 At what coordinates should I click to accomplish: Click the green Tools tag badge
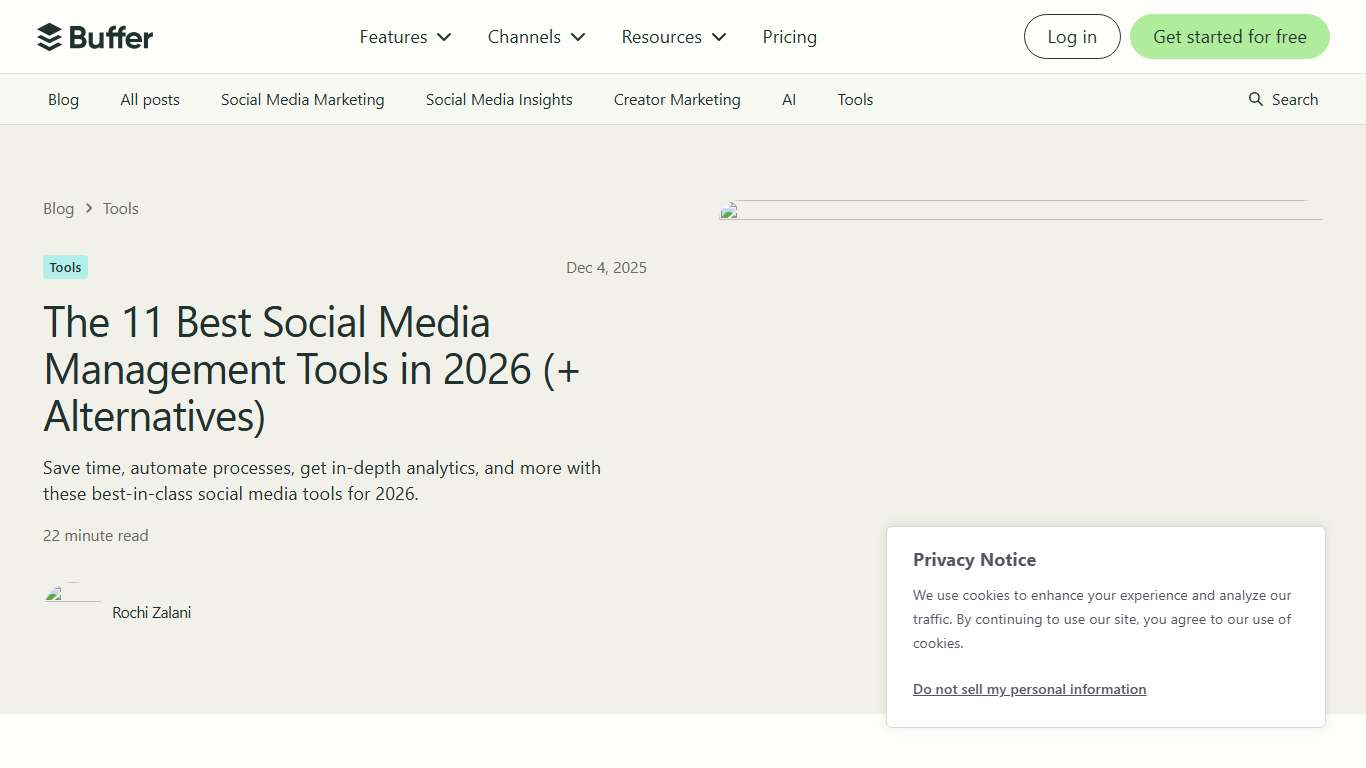tap(64, 267)
